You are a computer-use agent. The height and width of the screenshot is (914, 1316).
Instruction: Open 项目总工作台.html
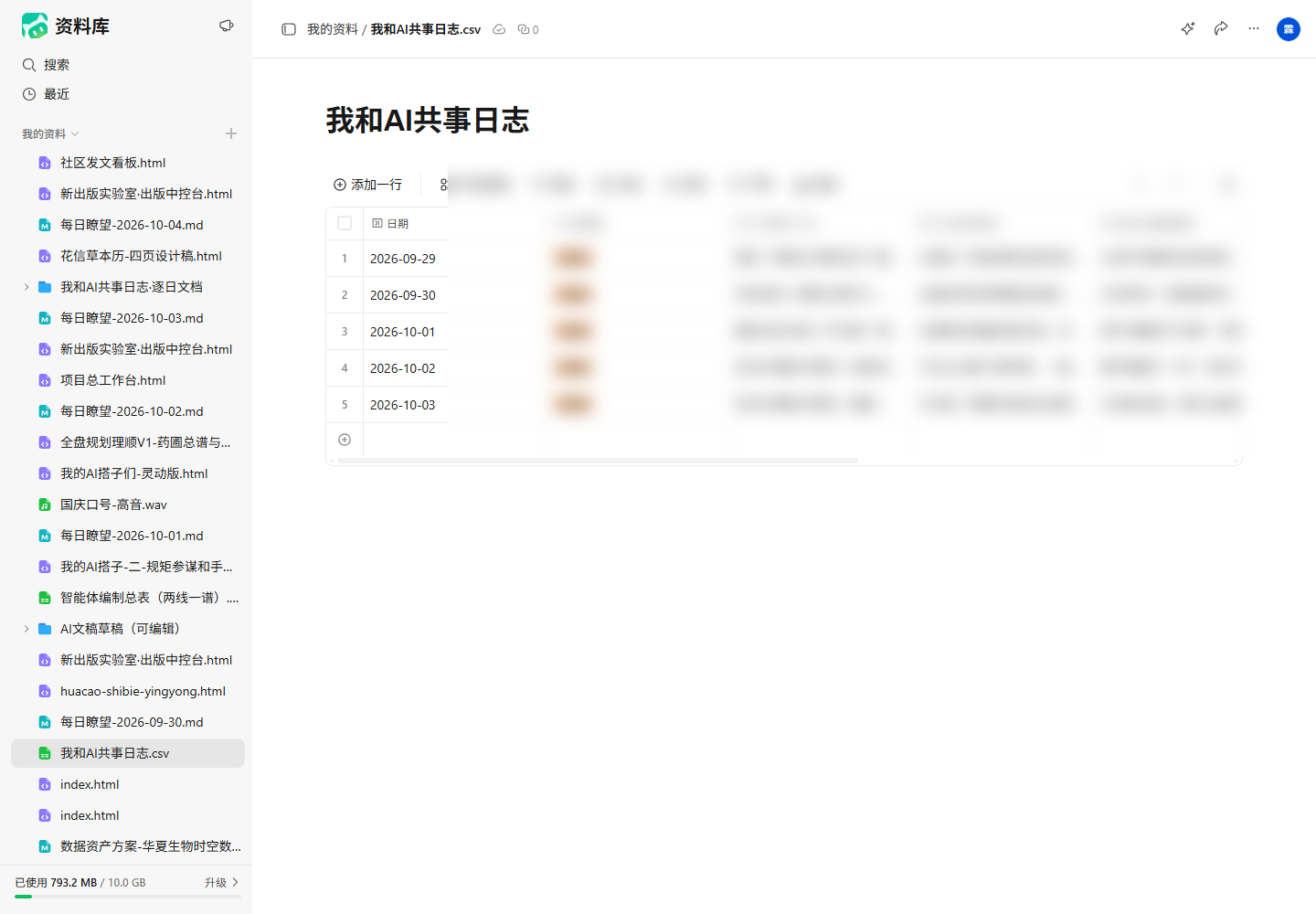pos(128,380)
